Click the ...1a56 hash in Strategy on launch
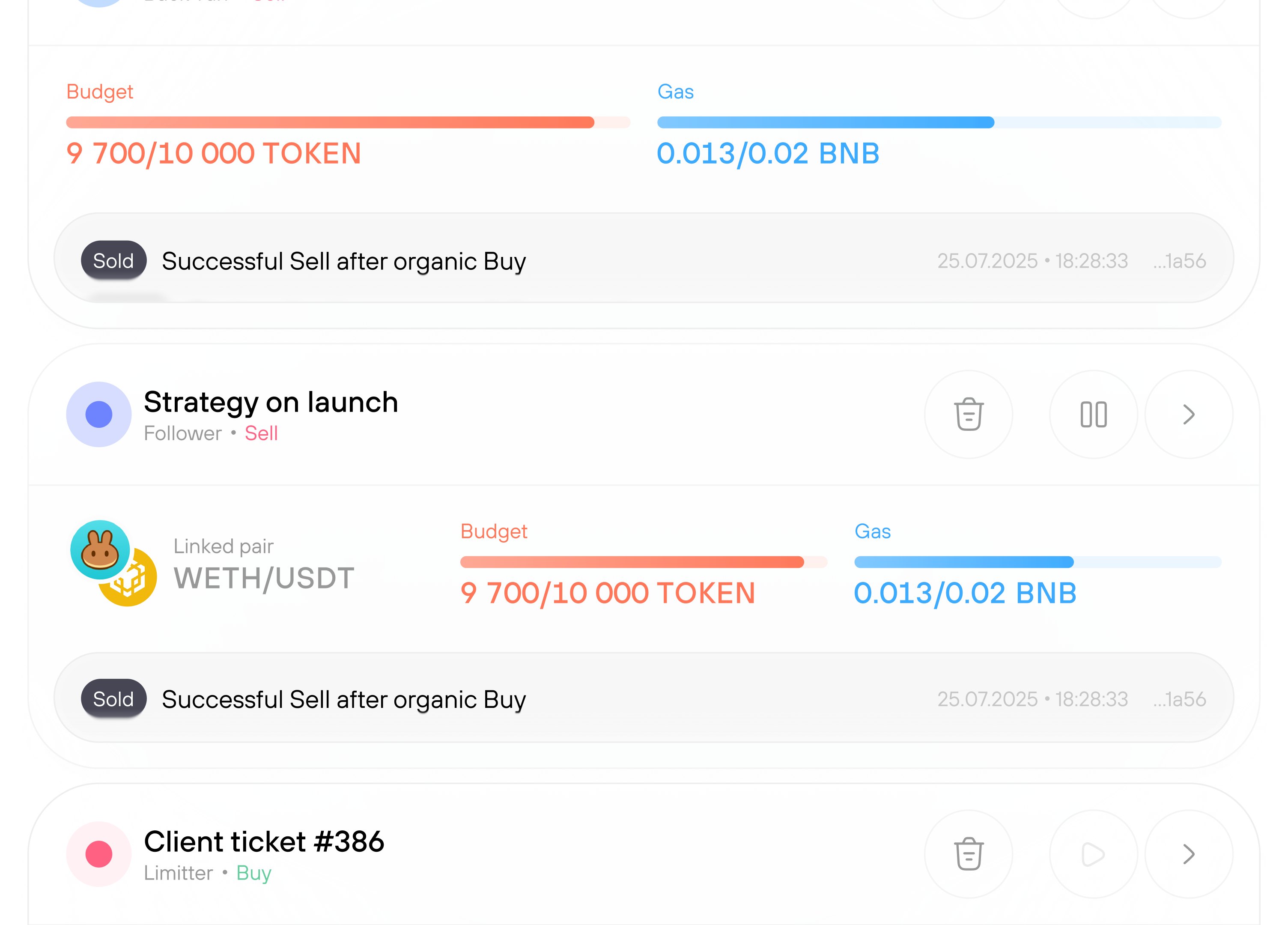This screenshot has height=925, width=1288. point(1180,699)
